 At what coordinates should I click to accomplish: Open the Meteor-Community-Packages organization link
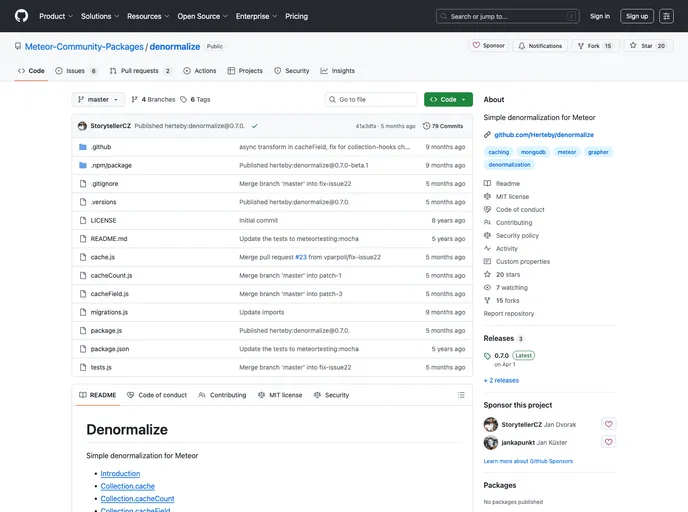point(84,47)
